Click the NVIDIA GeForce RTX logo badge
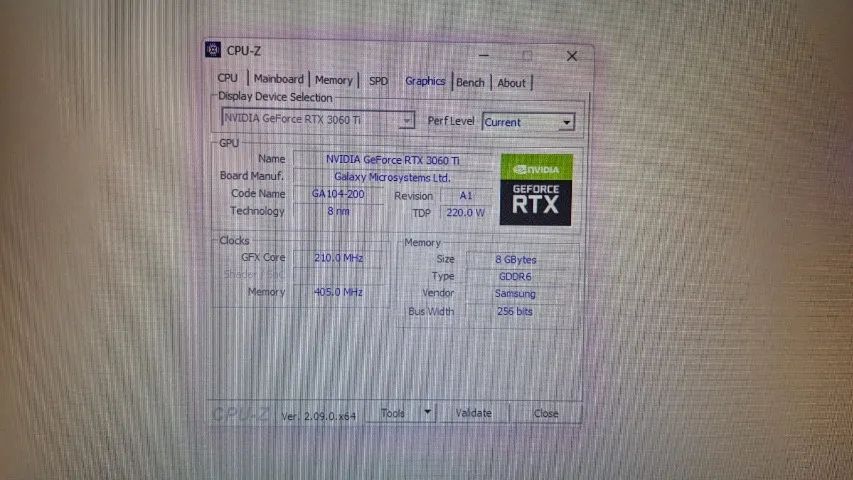Image resolution: width=853 pixels, height=480 pixels. [536, 189]
